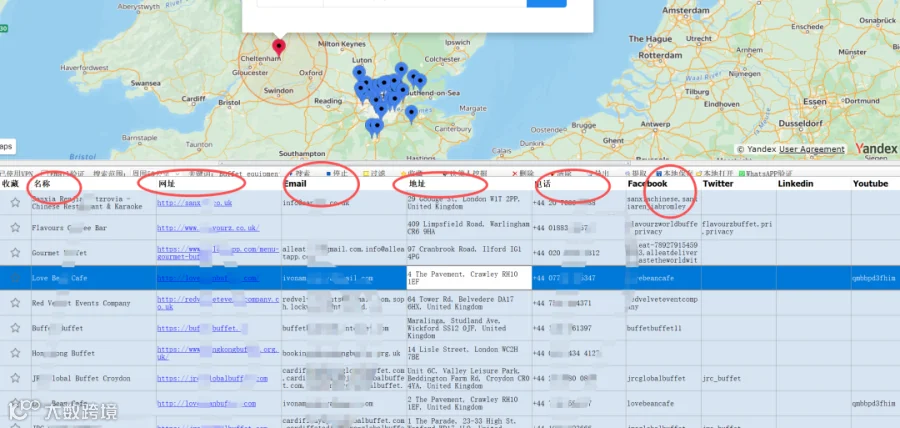Select Twitter cell jrc_buffet
Screen dimensions: 900x428
(723, 378)
